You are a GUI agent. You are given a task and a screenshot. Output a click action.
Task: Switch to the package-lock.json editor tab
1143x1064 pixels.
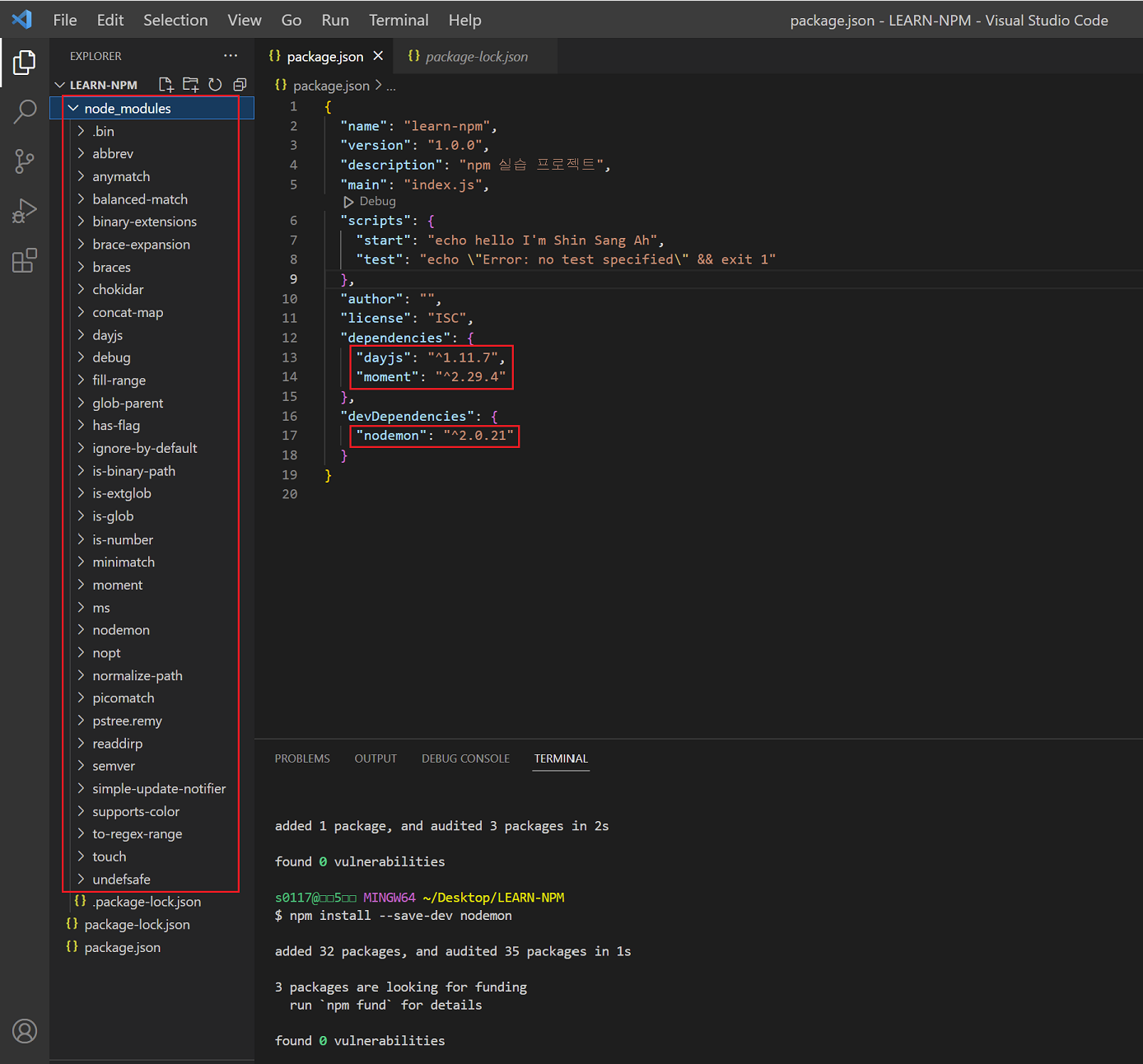(476, 56)
